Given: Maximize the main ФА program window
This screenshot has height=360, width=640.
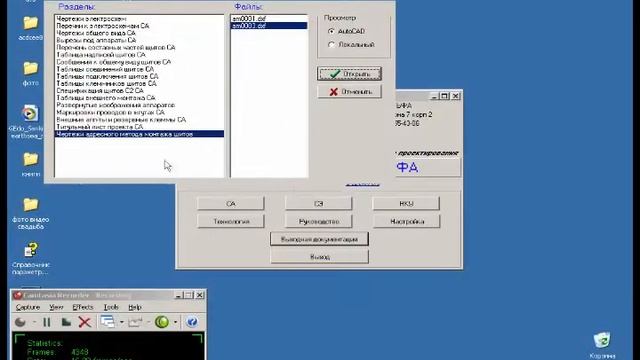Looking at the screenshot, I should click(x=444, y=96).
